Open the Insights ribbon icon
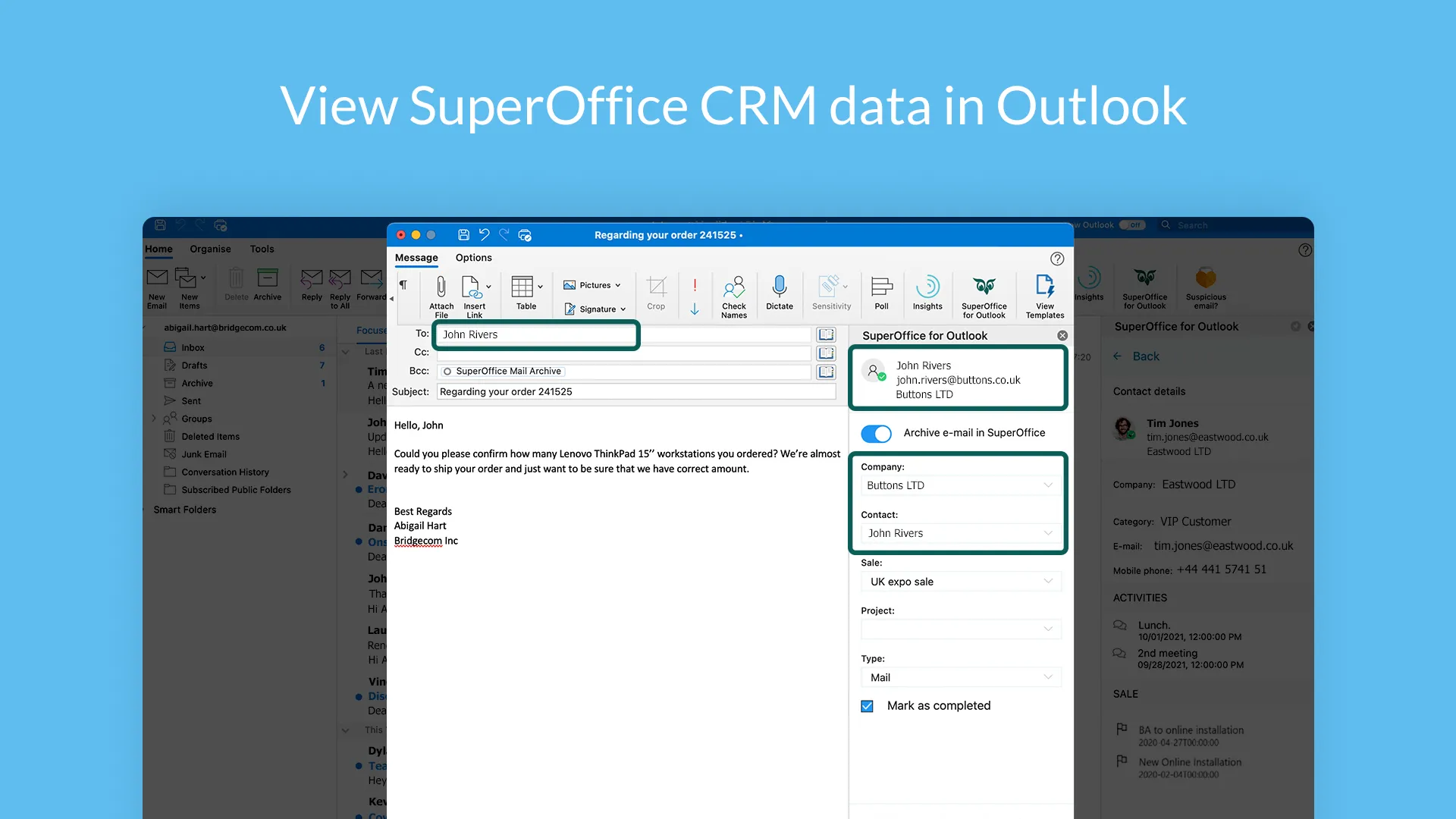 [927, 288]
